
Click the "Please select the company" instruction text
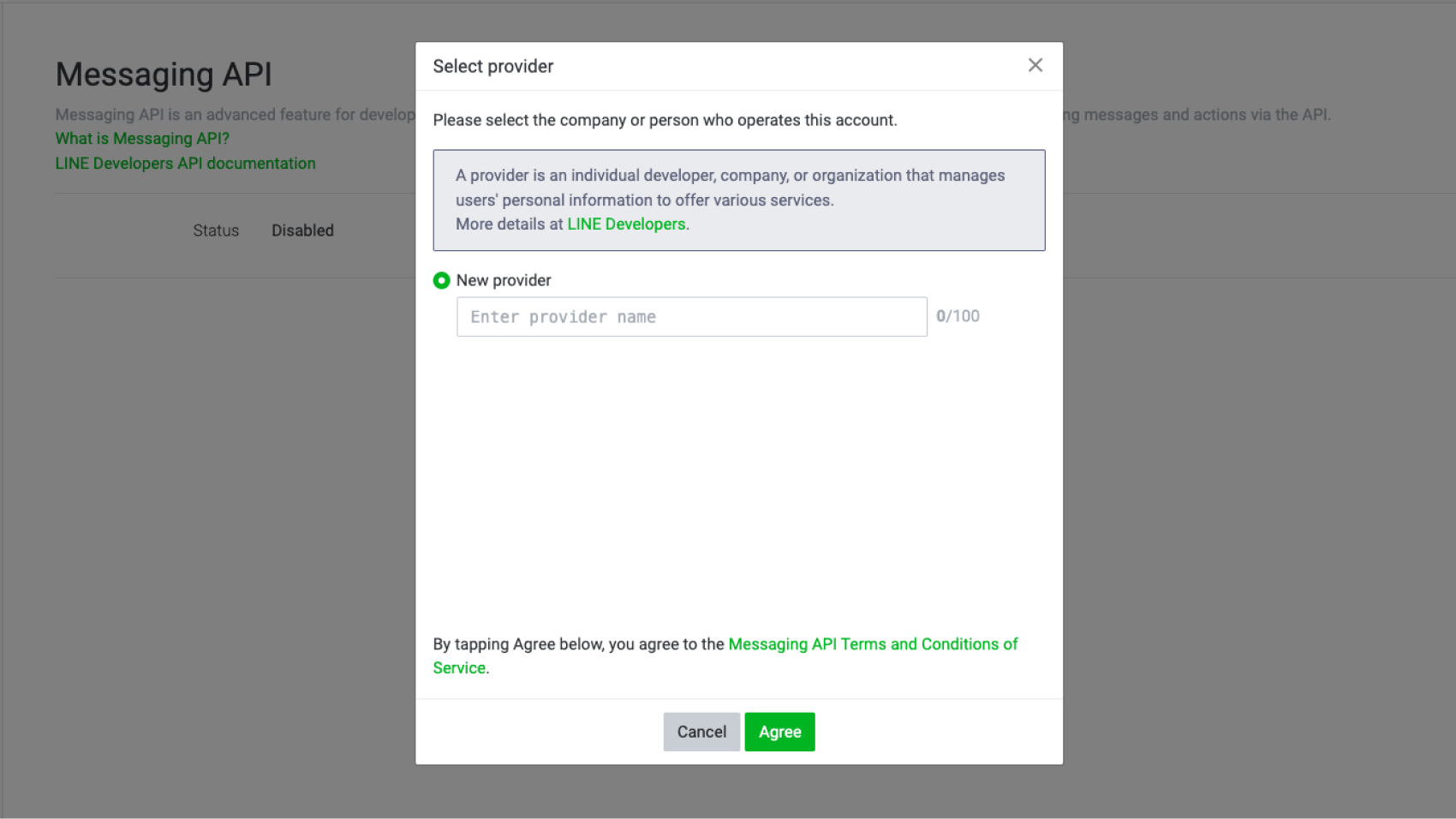coord(665,120)
